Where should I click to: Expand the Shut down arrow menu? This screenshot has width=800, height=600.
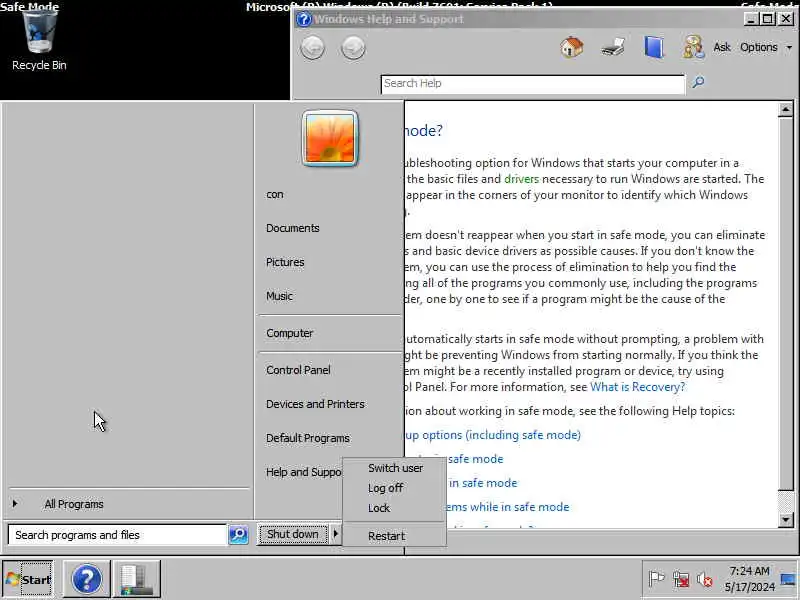pos(335,534)
